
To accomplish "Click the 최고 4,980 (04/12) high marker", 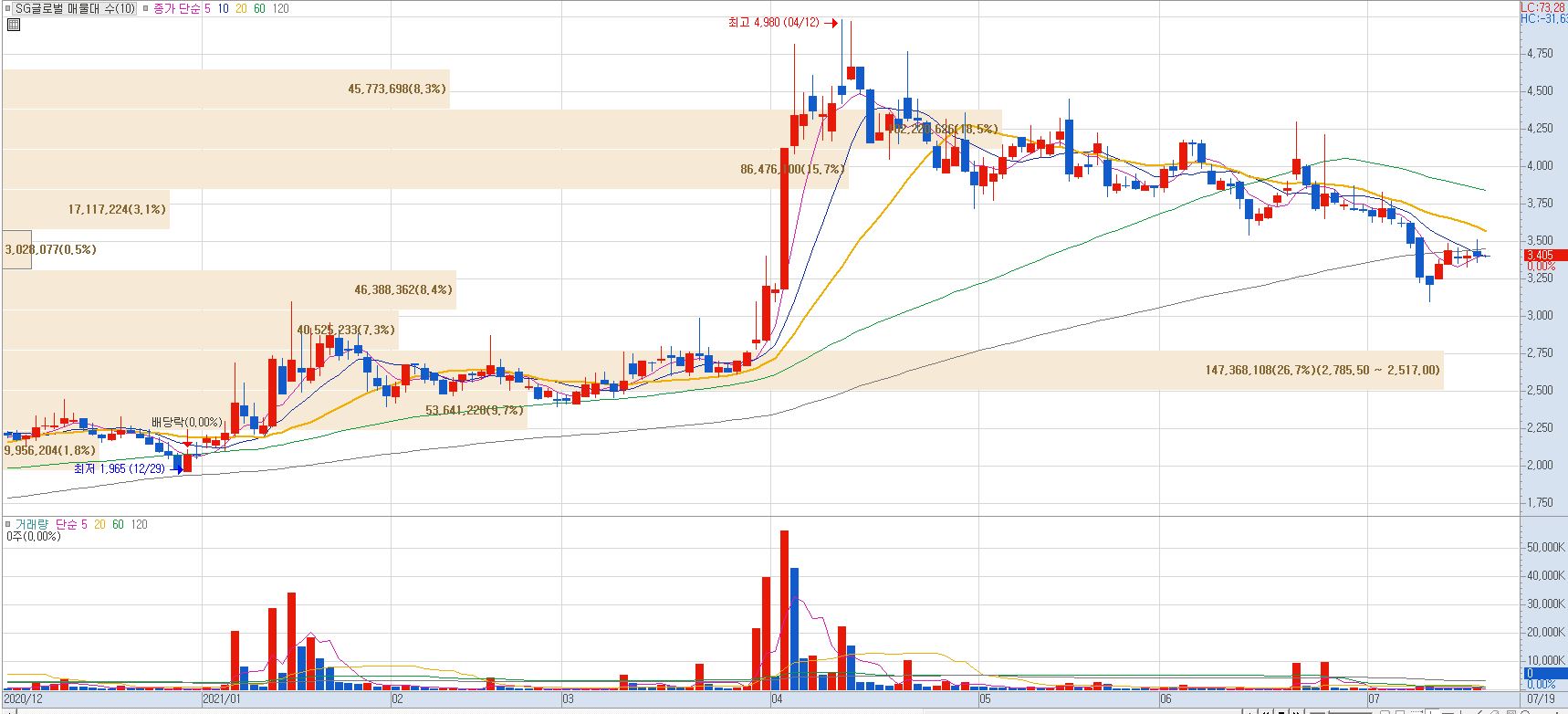I will coord(774,23).
